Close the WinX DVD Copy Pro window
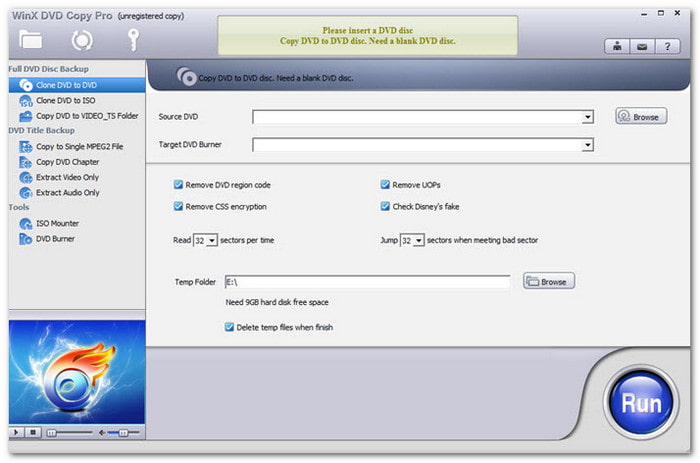Screen dimensions: 700x463 click(677, 13)
